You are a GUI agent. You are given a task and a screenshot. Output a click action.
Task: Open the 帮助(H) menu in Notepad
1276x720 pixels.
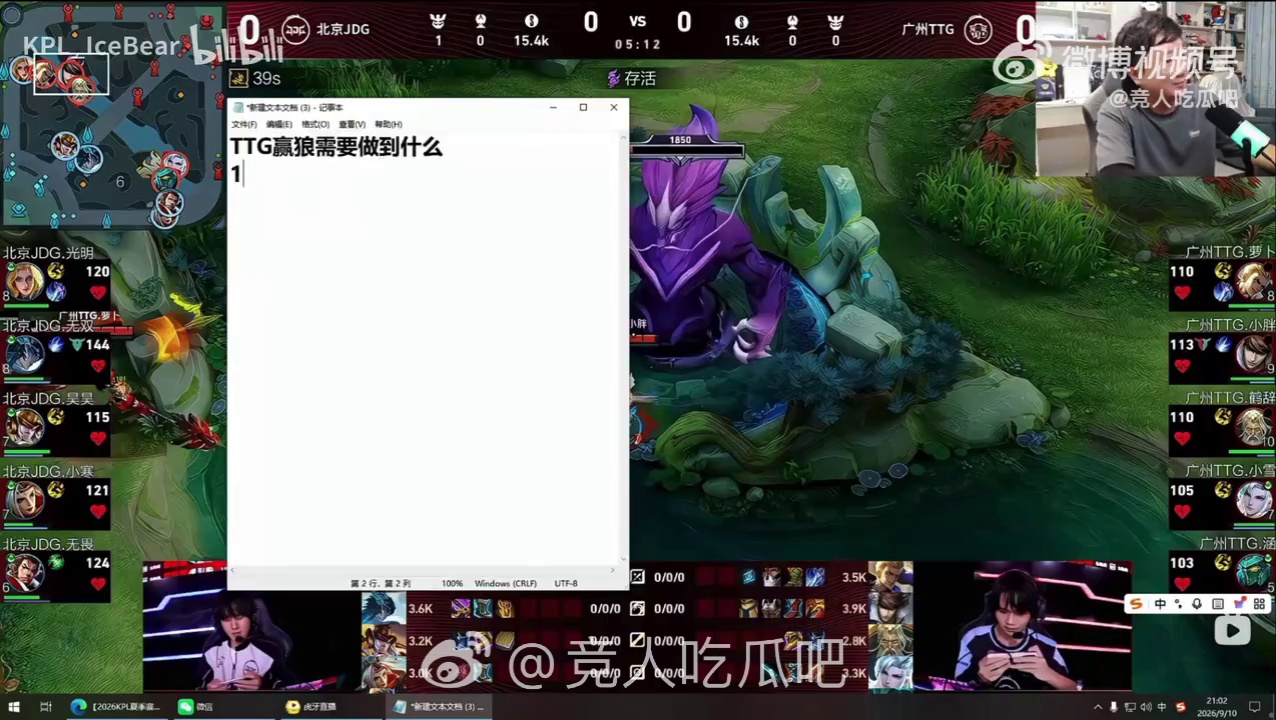coord(388,124)
